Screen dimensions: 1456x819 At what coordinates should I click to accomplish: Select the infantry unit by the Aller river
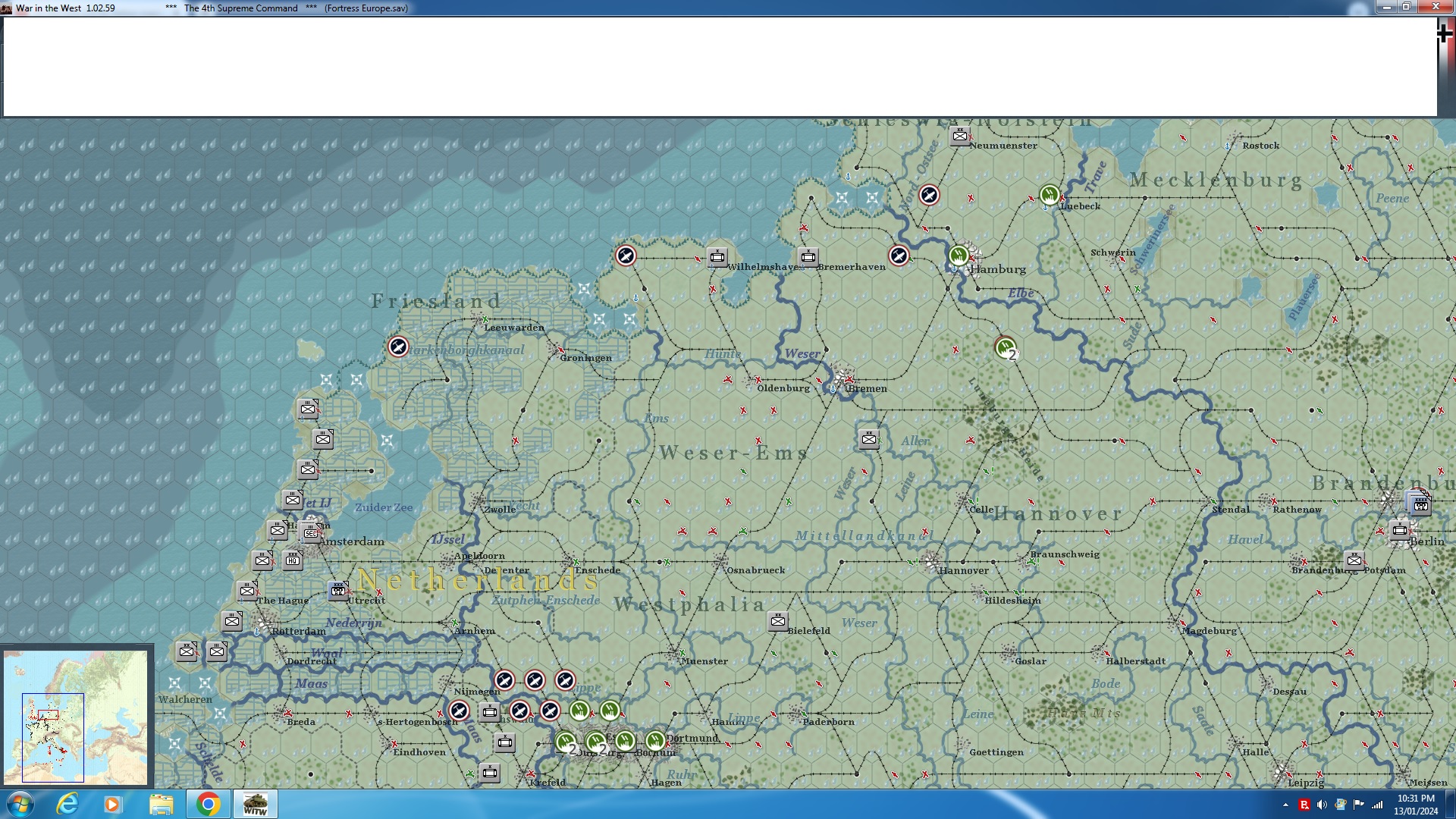tap(869, 439)
